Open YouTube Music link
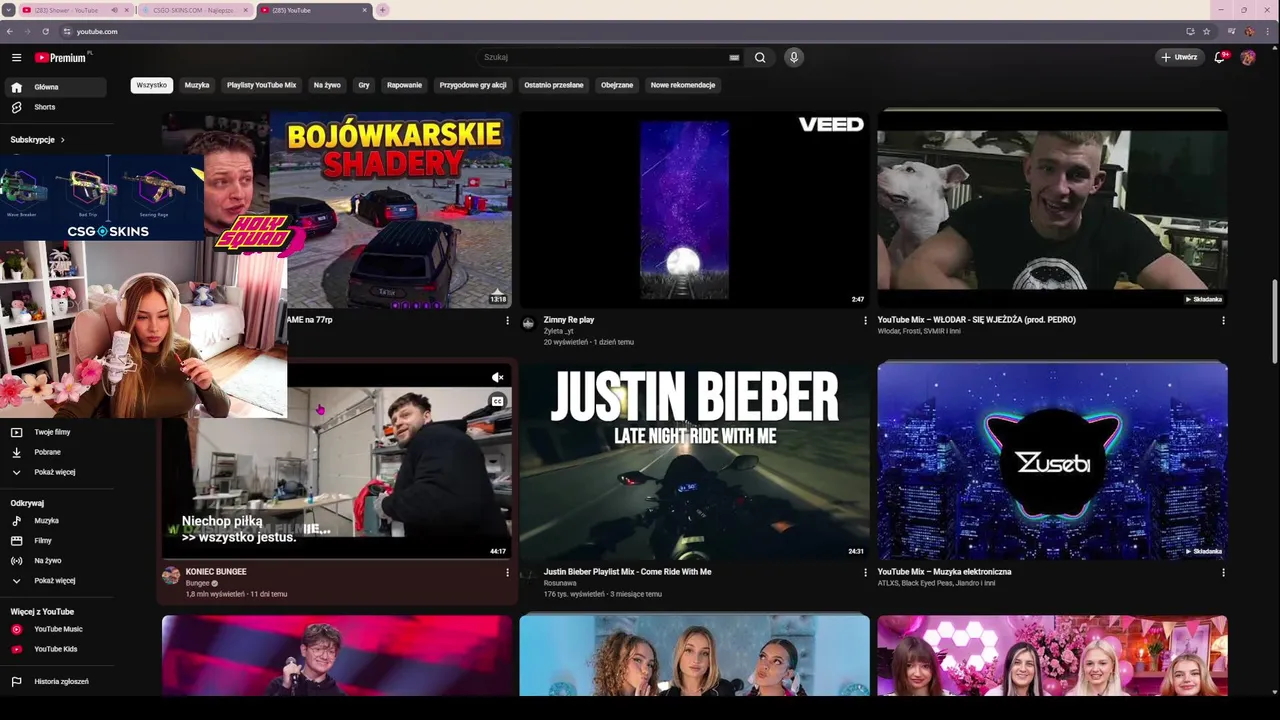This screenshot has height=720, width=1280. [x=56, y=629]
